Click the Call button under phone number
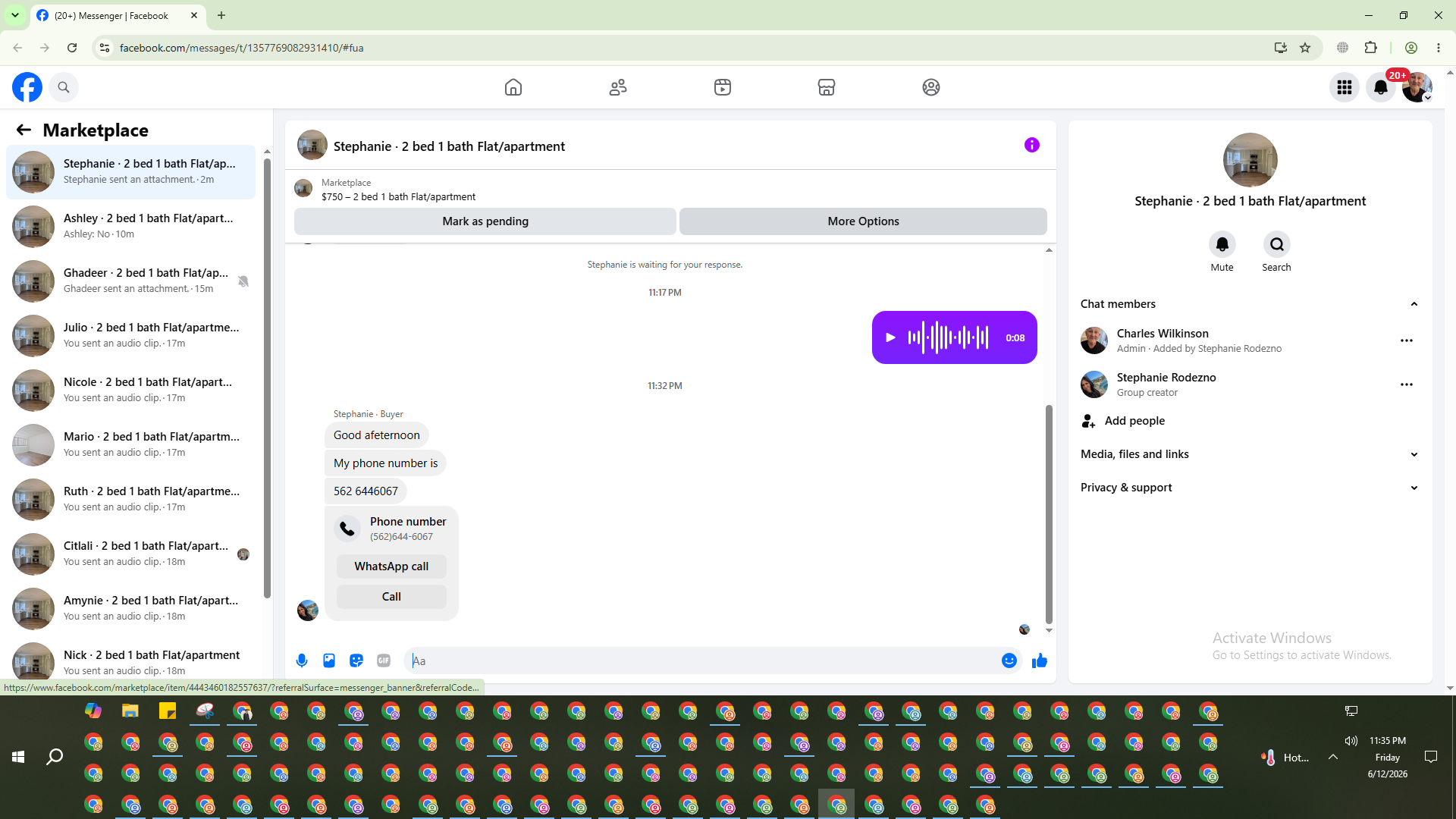Image resolution: width=1456 pixels, height=819 pixels. pos(391,597)
